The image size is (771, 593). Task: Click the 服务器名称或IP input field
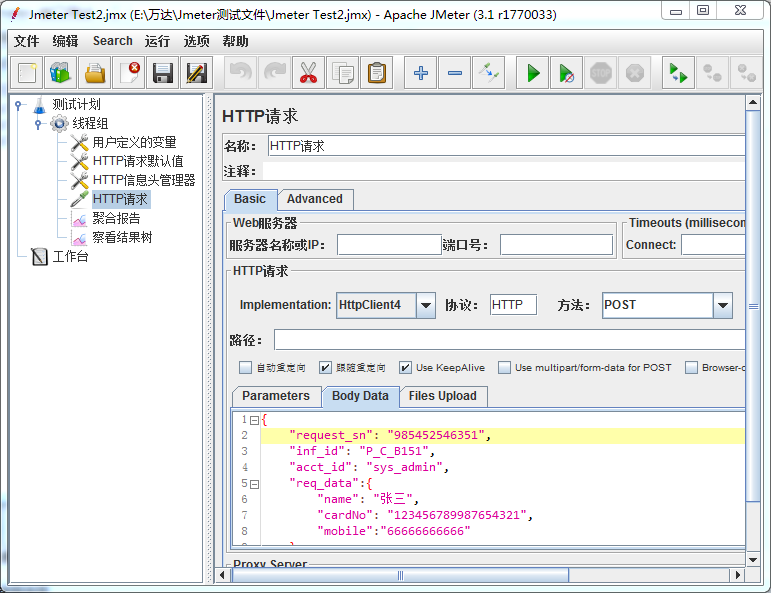[x=389, y=245]
